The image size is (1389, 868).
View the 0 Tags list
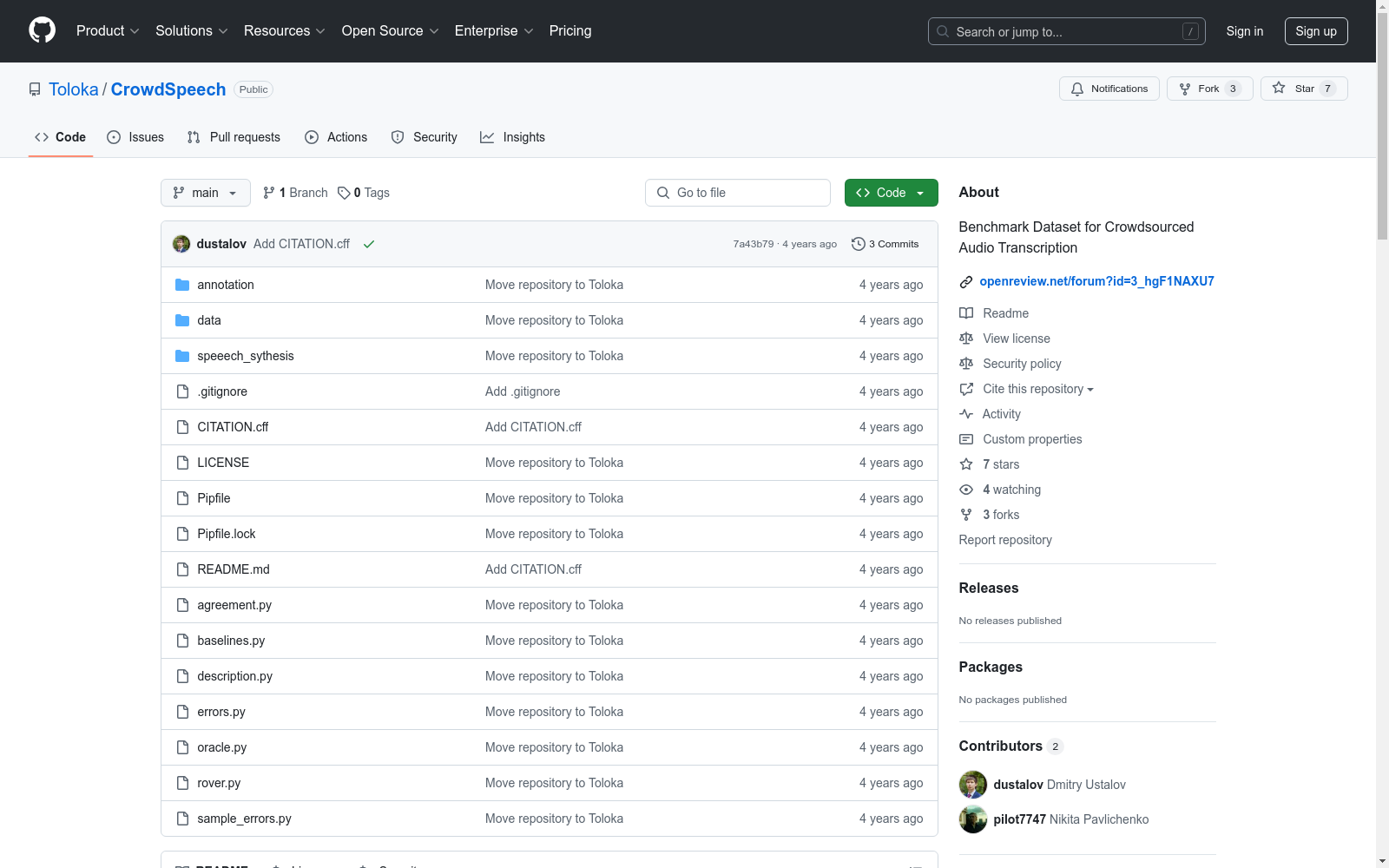click(364, 193)
